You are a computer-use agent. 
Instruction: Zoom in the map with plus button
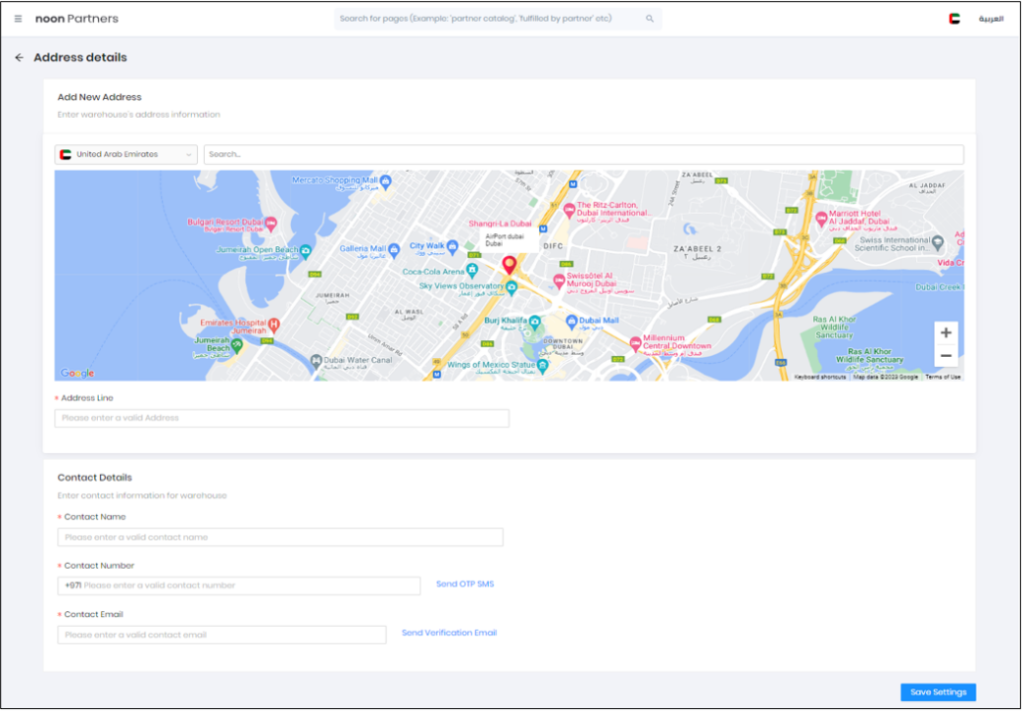[x=946, y=333]
